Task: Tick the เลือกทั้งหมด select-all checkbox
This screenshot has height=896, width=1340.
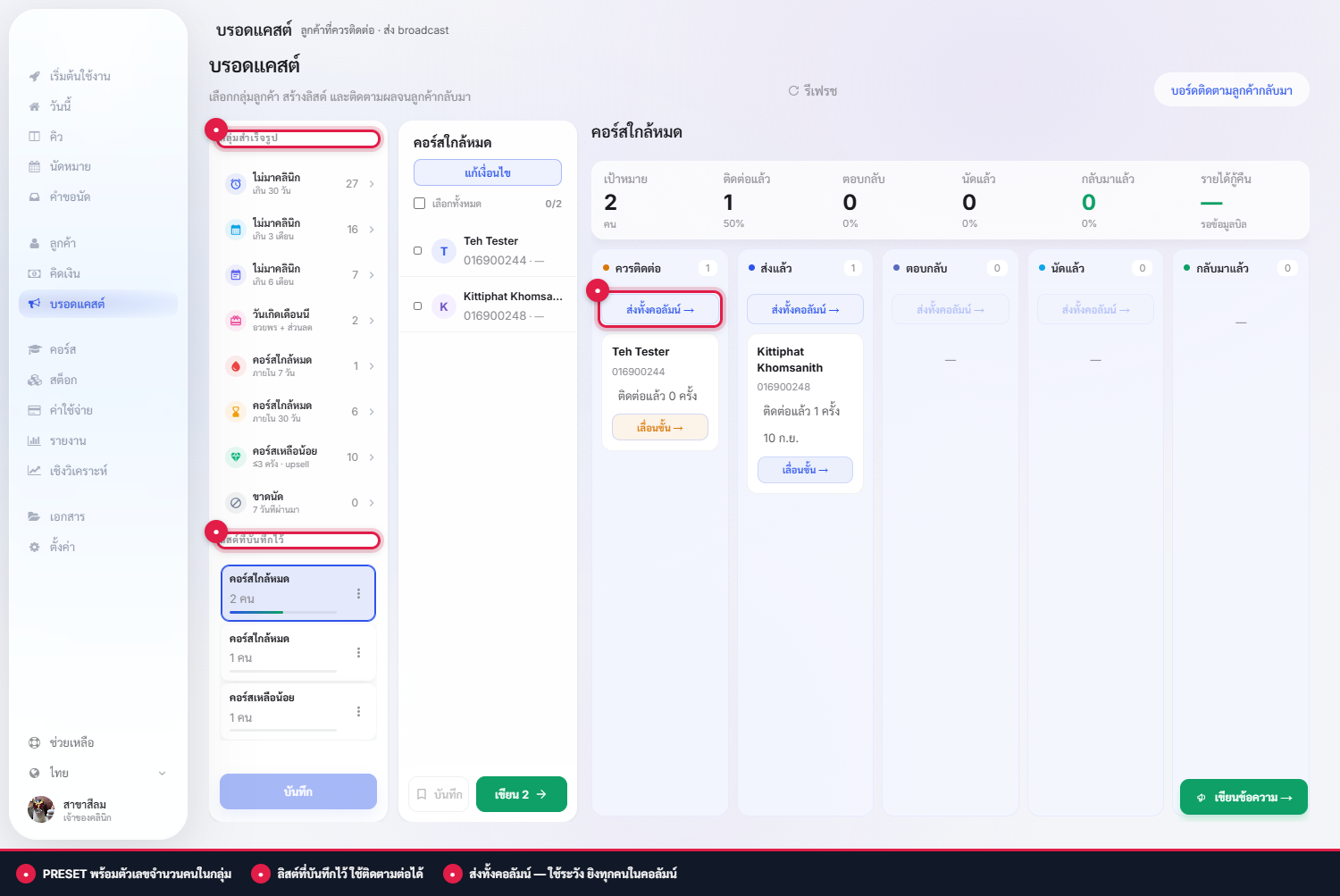Action: tap(419, 204)
